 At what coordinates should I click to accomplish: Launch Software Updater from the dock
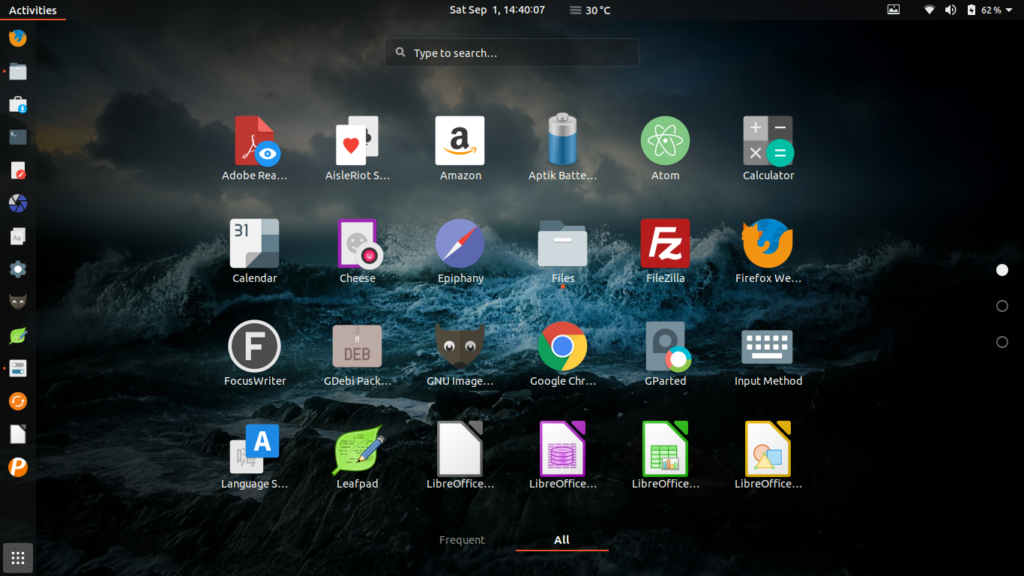[x=18, y=401]
